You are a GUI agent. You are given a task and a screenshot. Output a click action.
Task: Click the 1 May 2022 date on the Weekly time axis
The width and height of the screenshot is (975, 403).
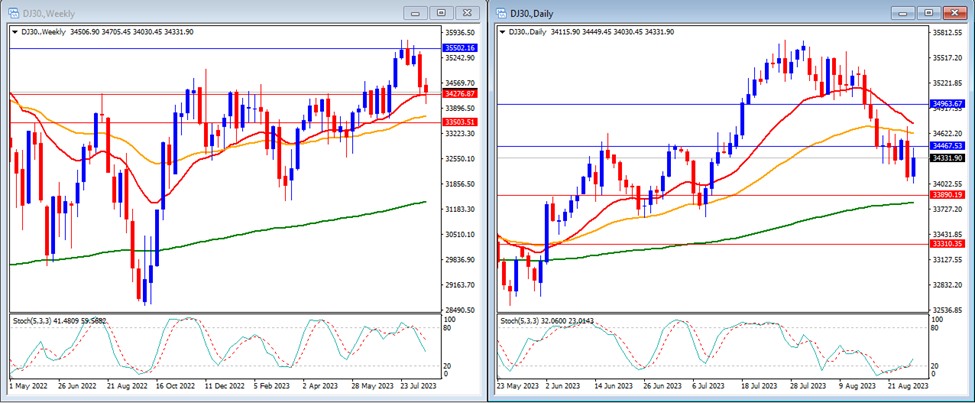pyautogui.click(x=29, y=386)
